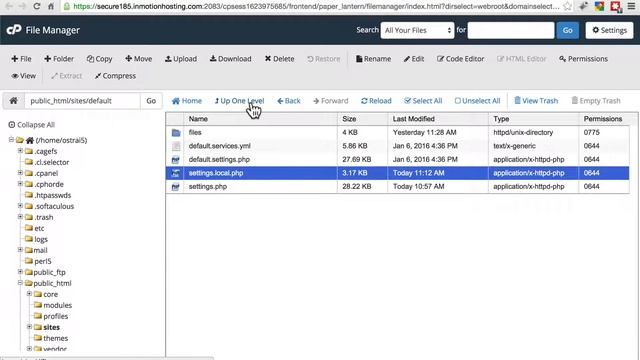
Task: Expand the .cagefs folder
Action: click(20, 151)
